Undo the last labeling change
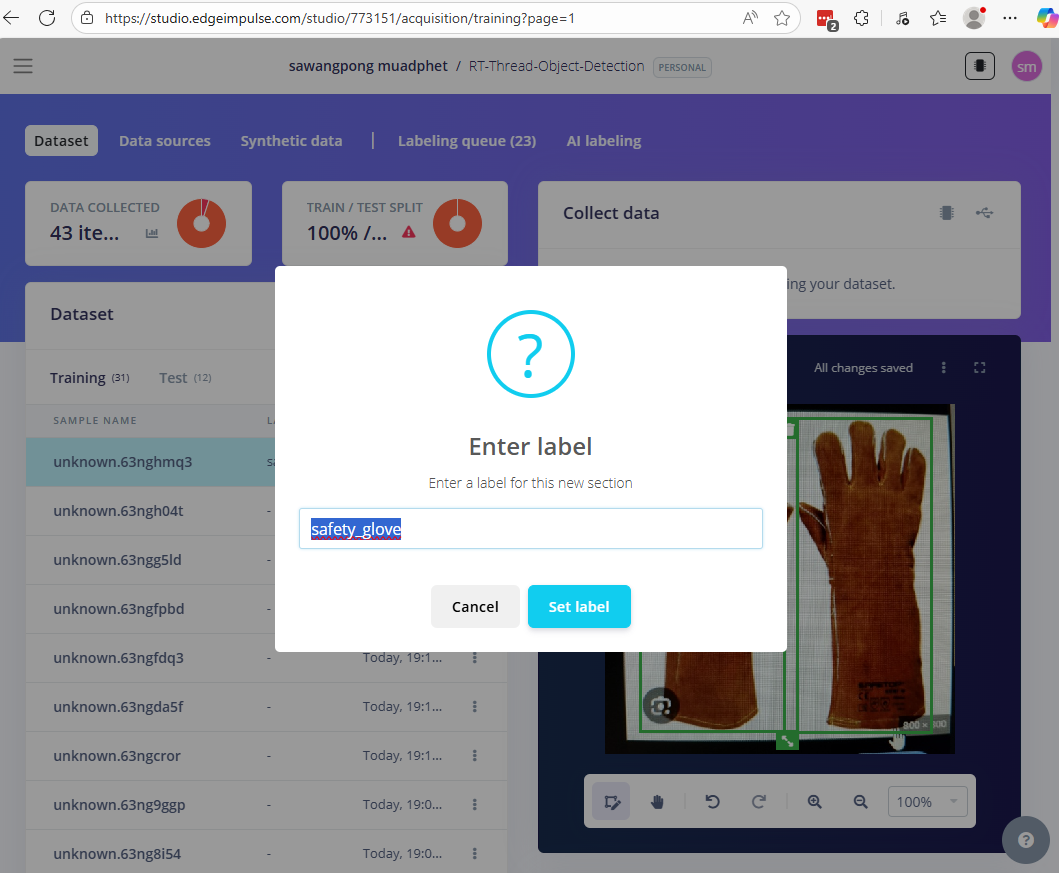Viewport: 1059px width, 873px height. click(713, 802)
